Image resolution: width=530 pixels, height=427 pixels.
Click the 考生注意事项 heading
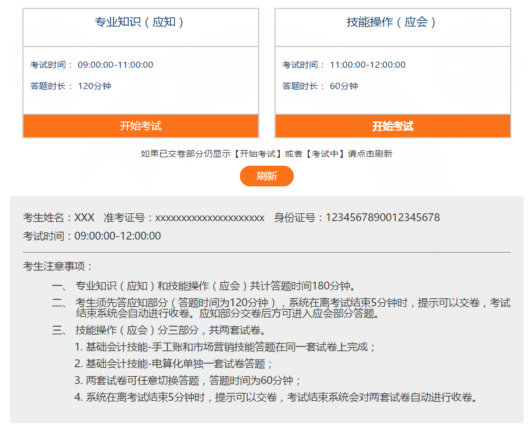(57, 266)
